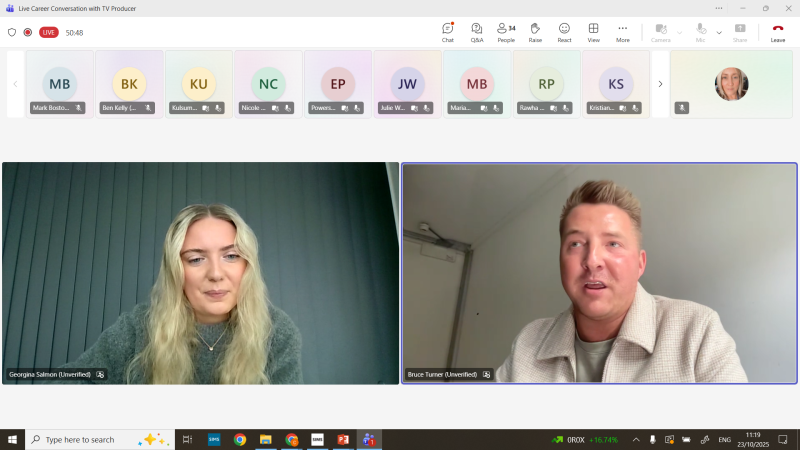Select Bruce Turner's video tile
This screenshot has width=800, height=450.
[x=599, y=273]
